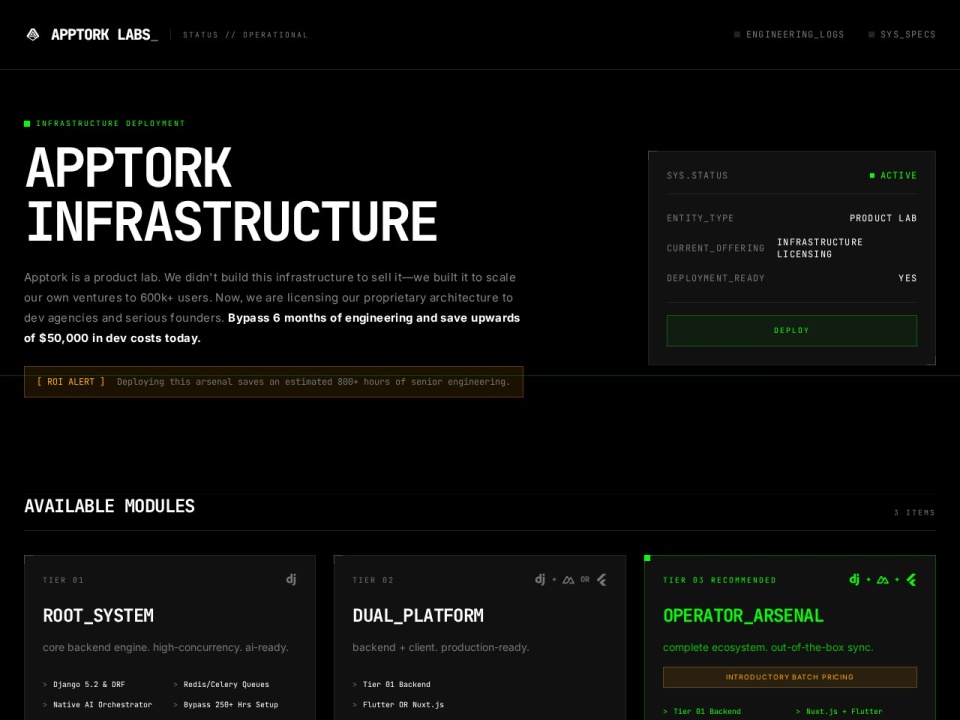Click the 3 ITEMS counter
The height and width of the screenshot is (720, 960).
point(915,512)
